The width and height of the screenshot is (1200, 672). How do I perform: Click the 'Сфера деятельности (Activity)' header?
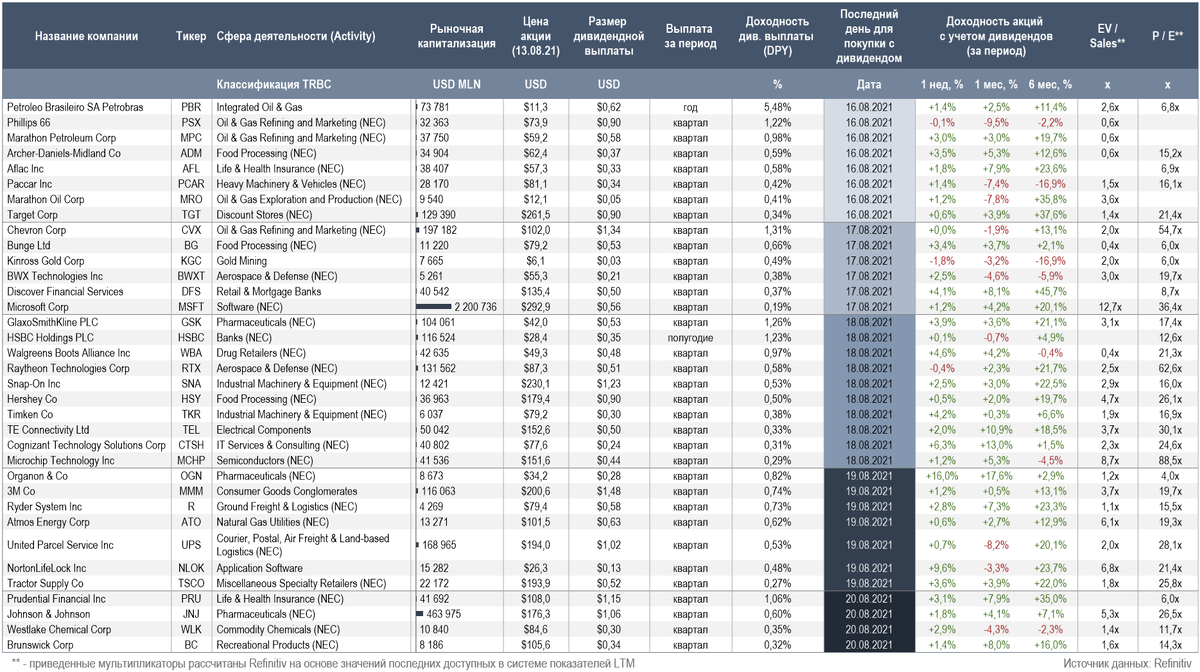(x=296, y=36)
